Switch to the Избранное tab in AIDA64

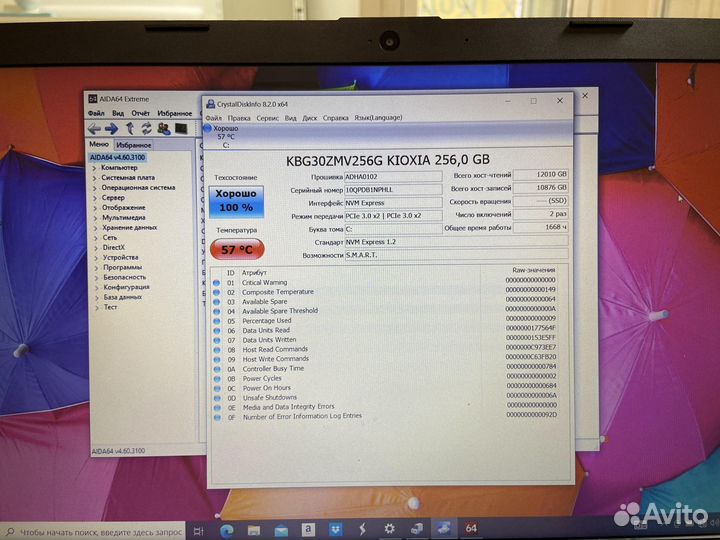click(x=133, y=145)
